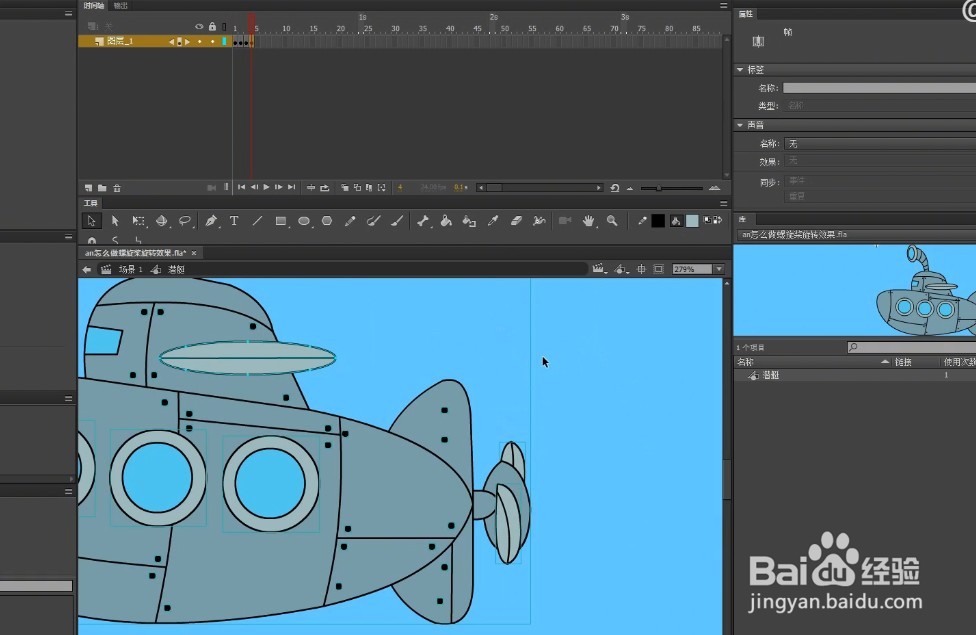This screenshot has height=635, width=976.
Task: Select the Width tool
Action: 539,220
